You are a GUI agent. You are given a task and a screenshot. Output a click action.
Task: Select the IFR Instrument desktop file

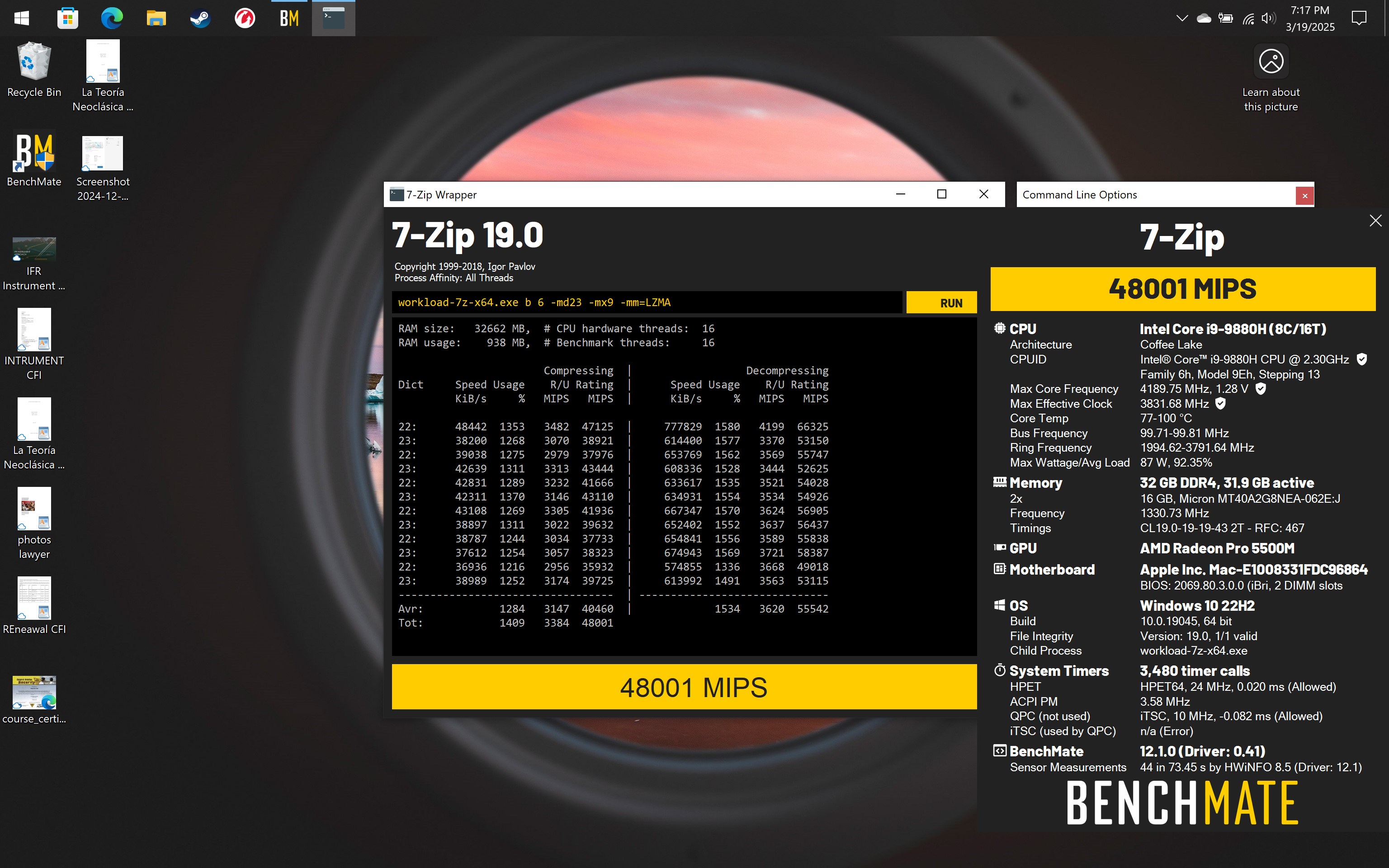point(34,263)
